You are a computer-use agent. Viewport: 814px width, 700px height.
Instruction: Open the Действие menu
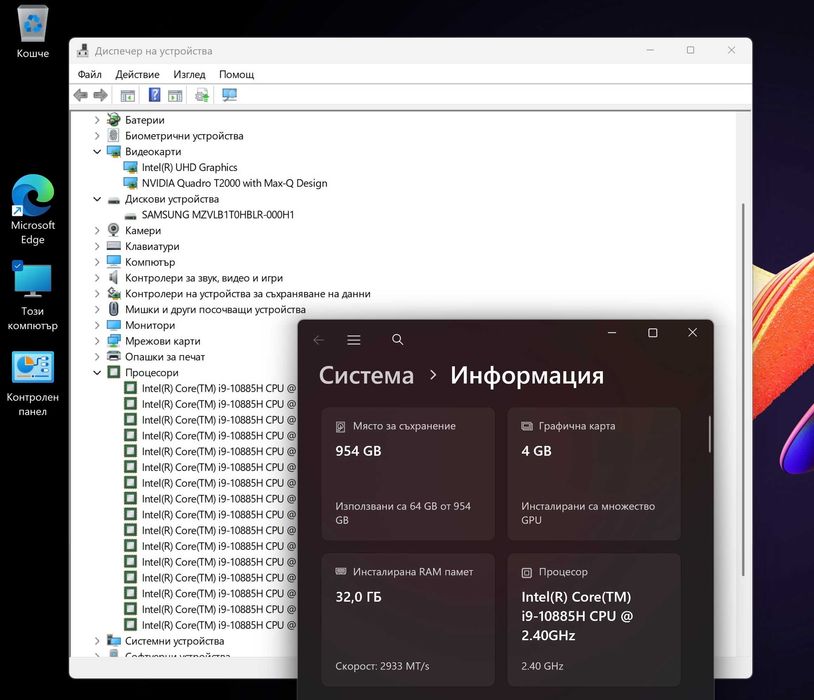137,74
